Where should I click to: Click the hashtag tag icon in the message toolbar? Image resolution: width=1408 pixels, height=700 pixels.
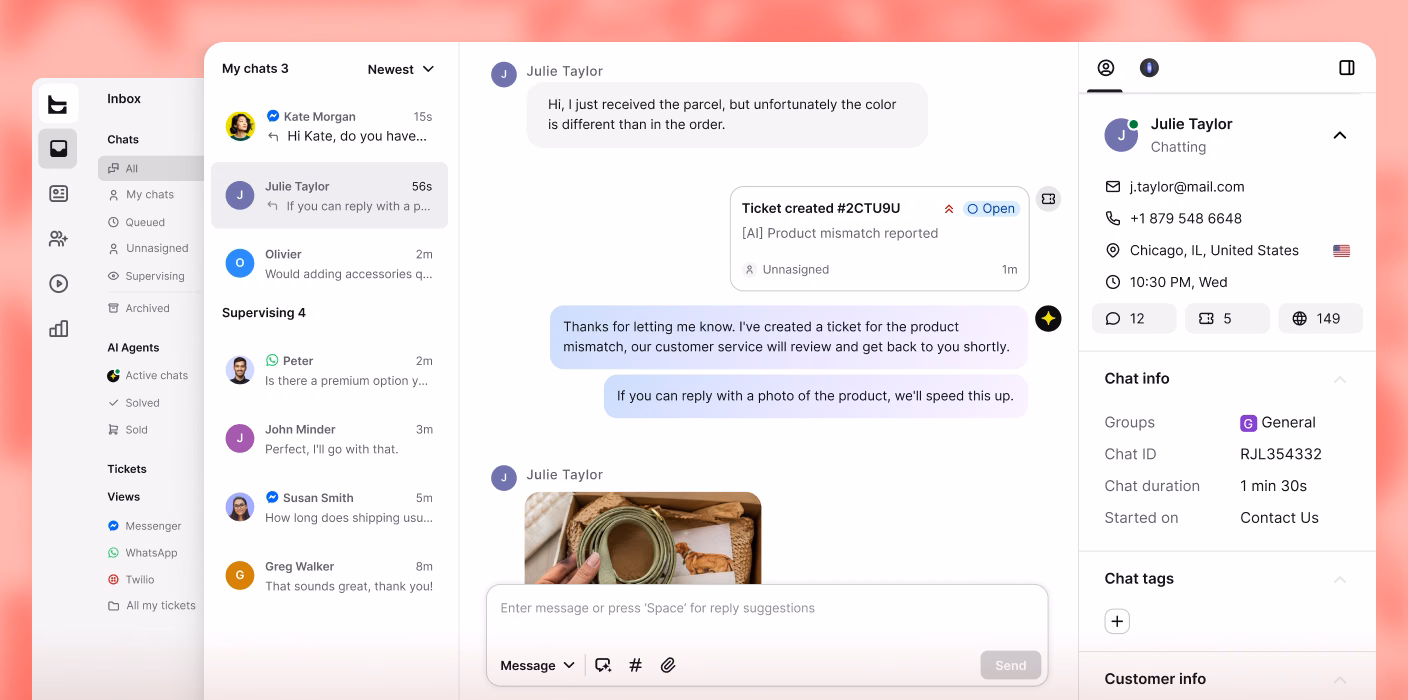[x=635, y=665]
